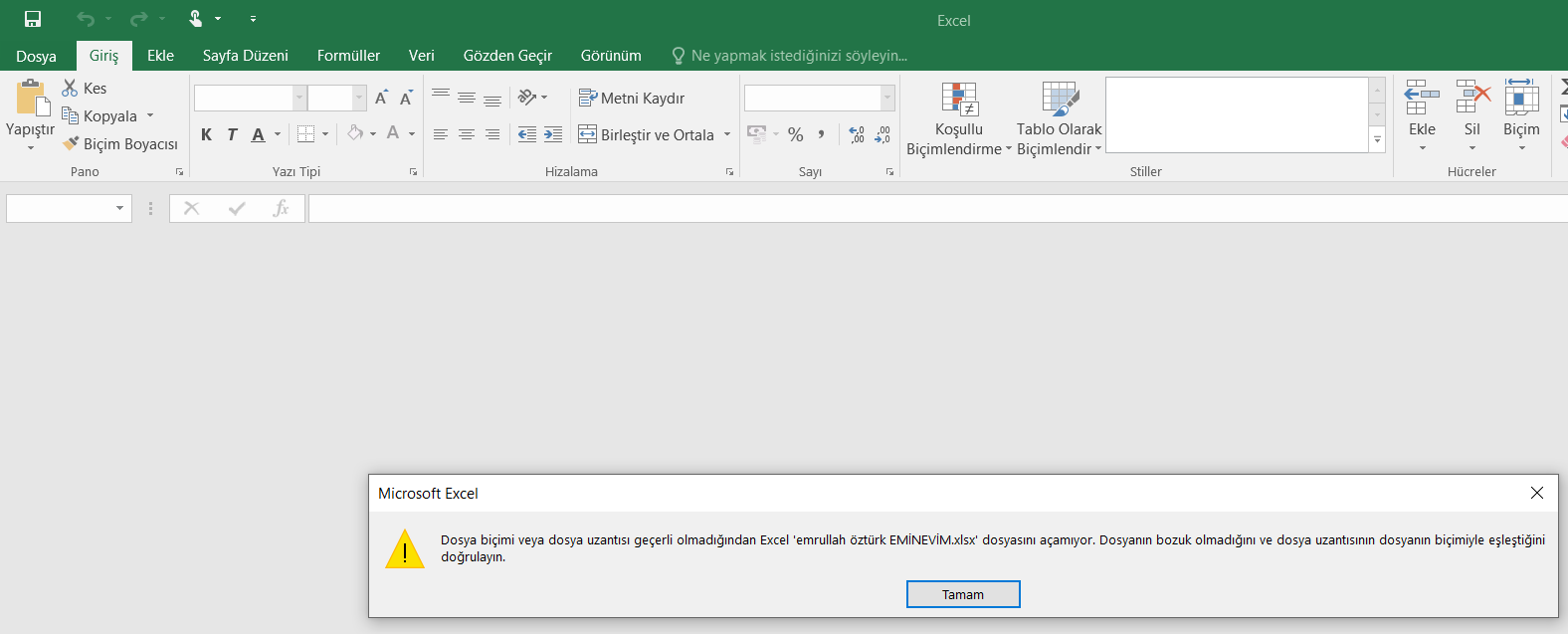Click Sil cells delete button

(x=1472, y=115)
